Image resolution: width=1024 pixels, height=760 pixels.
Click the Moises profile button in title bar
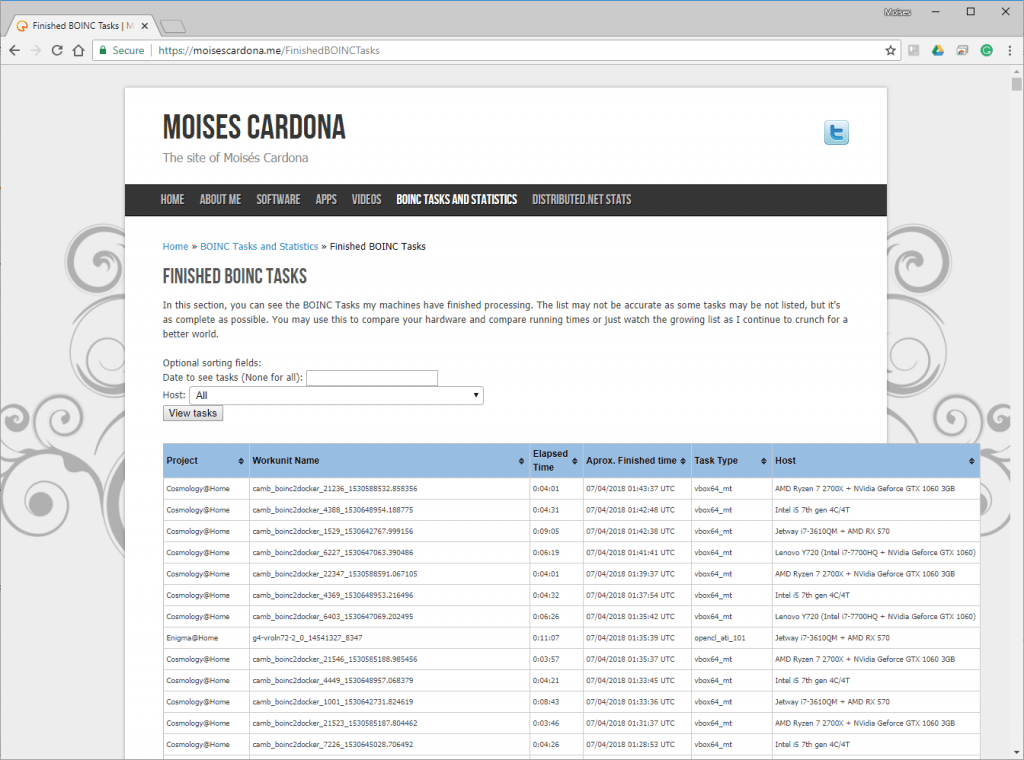[897, 12]
